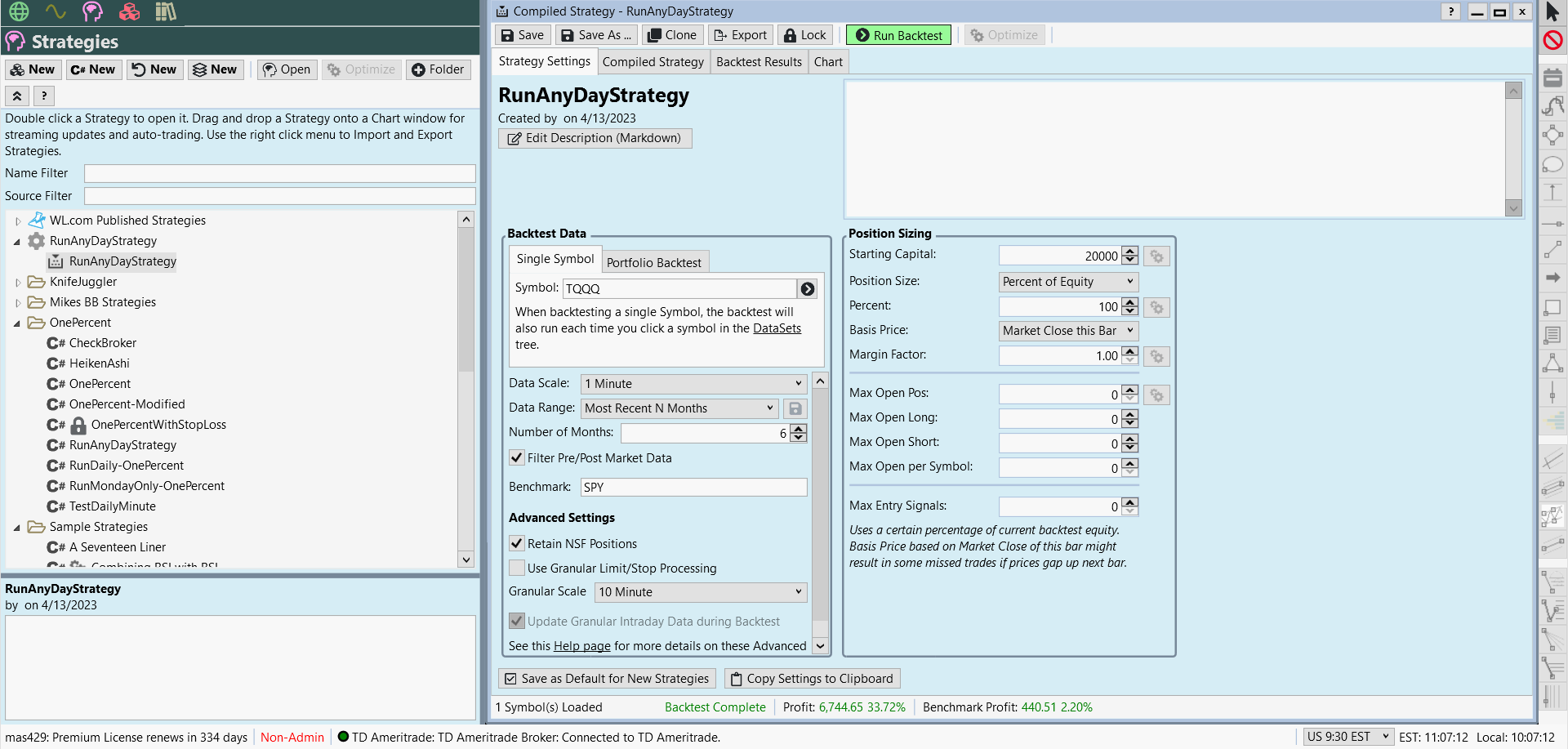
Task: Click the arrow icon beside TQQQ symbol
Action: click(x=807, y=289)
